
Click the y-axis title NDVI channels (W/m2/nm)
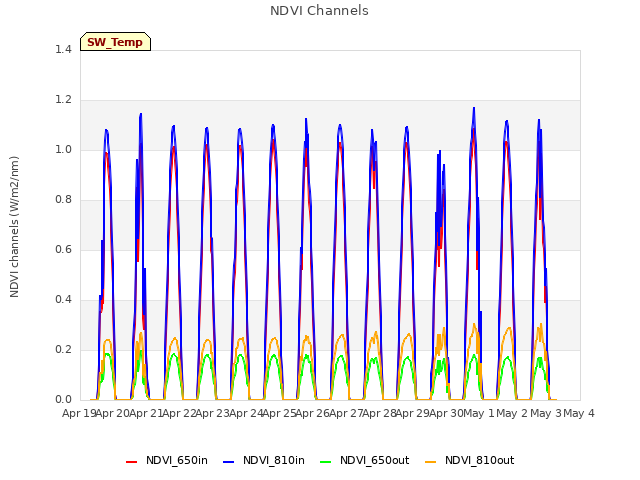point(14,227)
